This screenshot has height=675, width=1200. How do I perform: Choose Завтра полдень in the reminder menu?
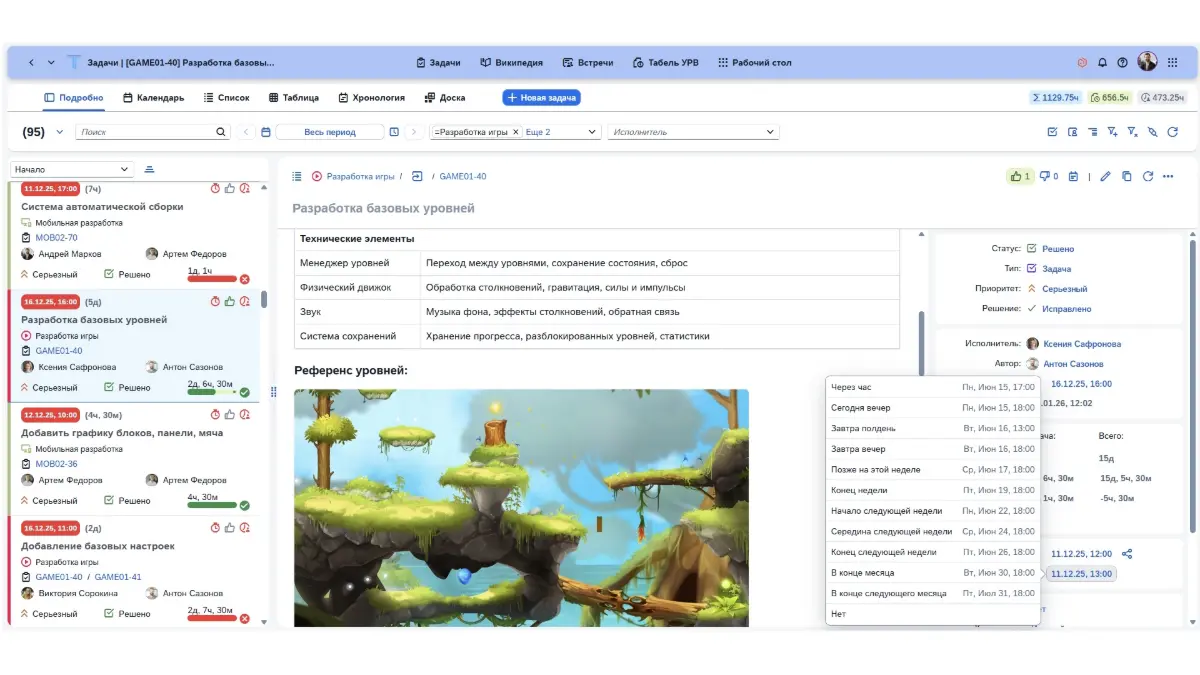click(x=932, y=428)
